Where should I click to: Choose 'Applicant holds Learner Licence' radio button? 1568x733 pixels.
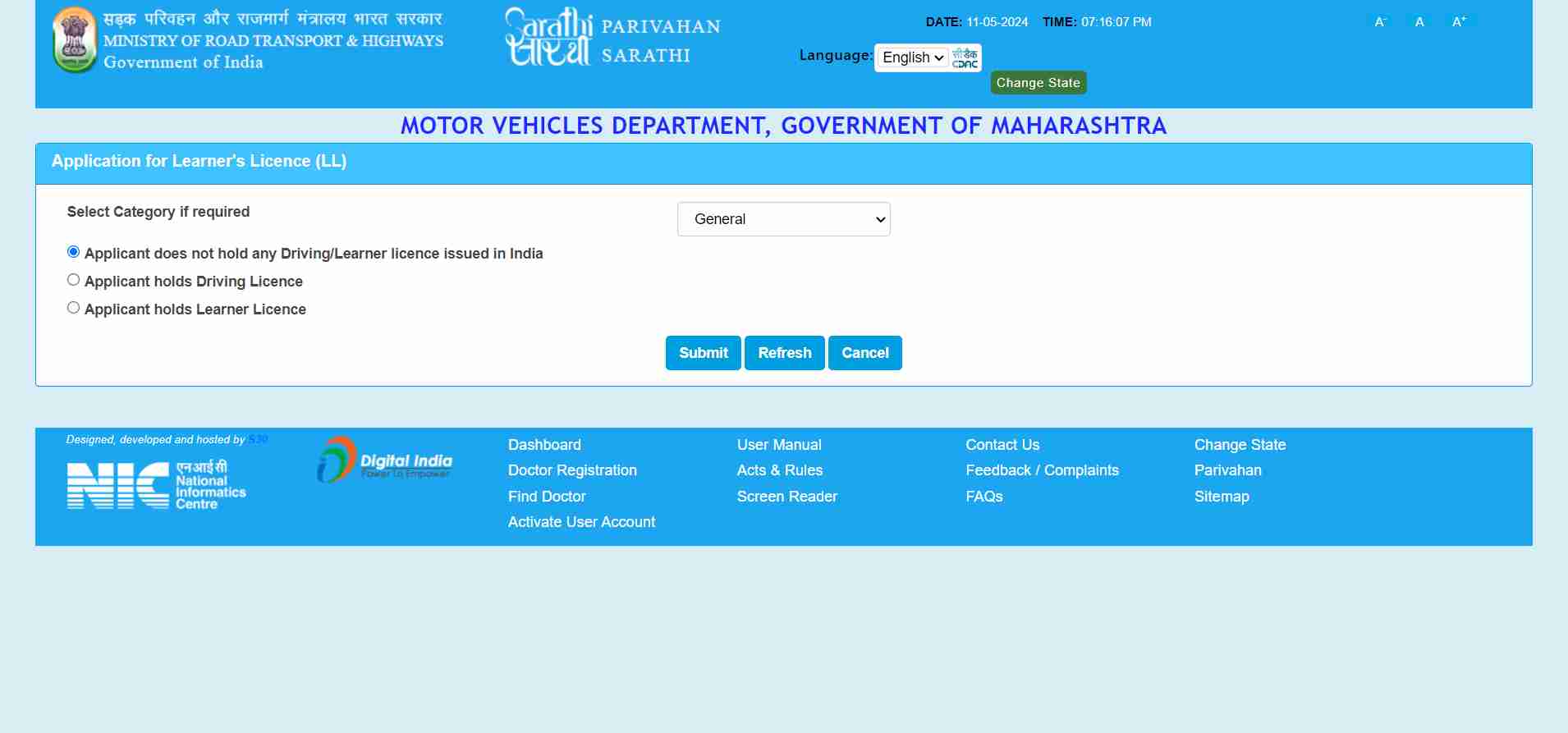(74, 308)
